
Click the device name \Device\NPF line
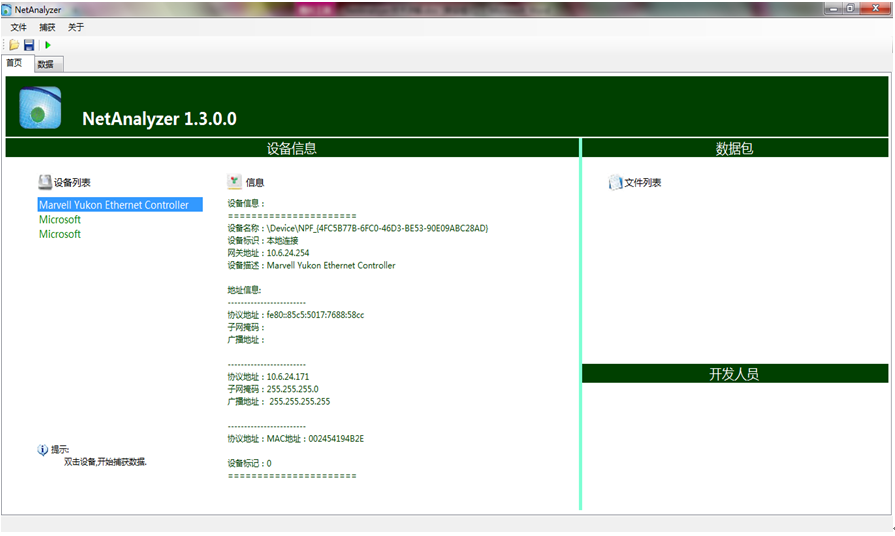[x=358, y=228]
